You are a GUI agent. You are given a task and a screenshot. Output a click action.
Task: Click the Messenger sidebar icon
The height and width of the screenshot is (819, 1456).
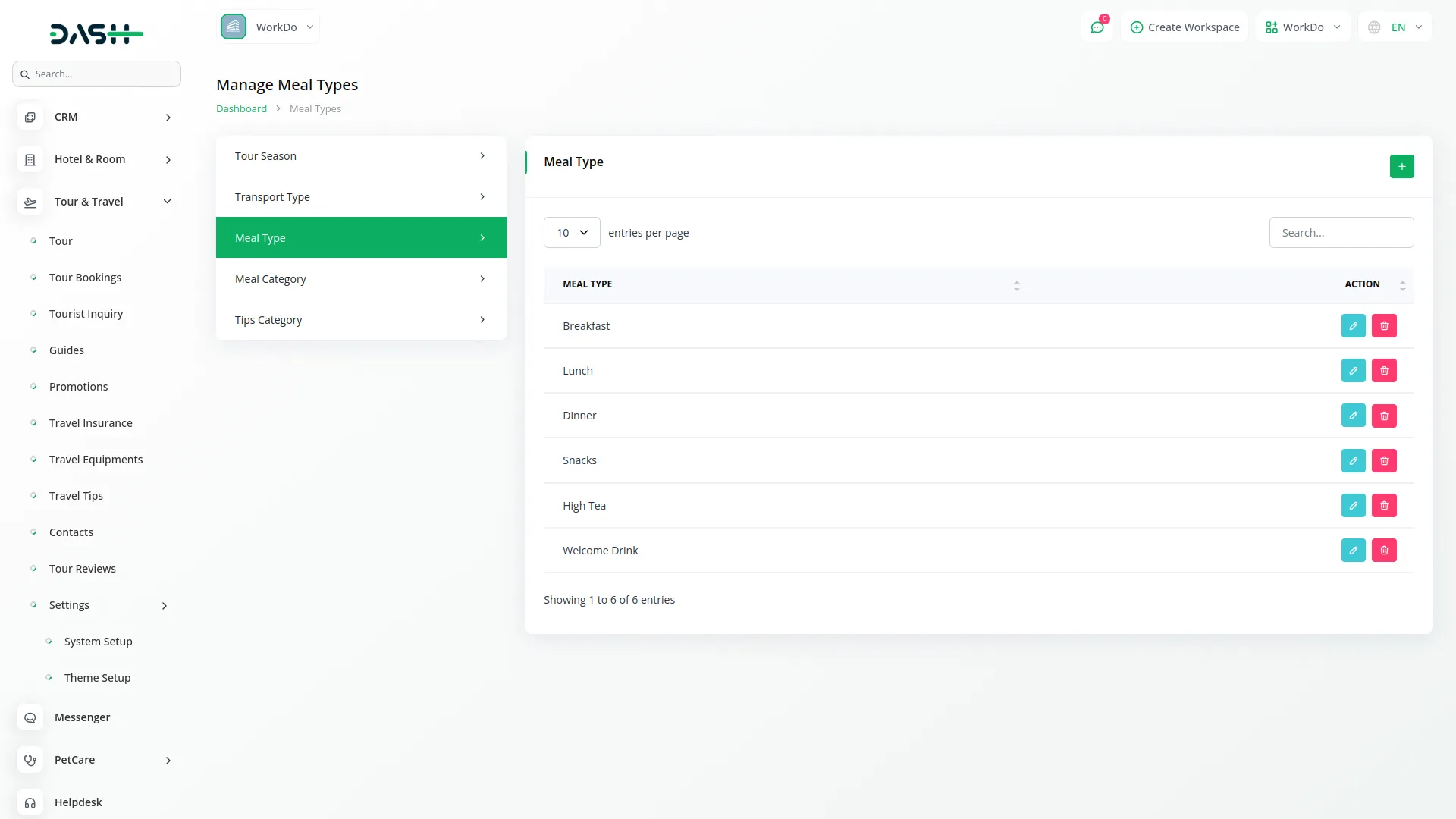[x=30, y=717]
